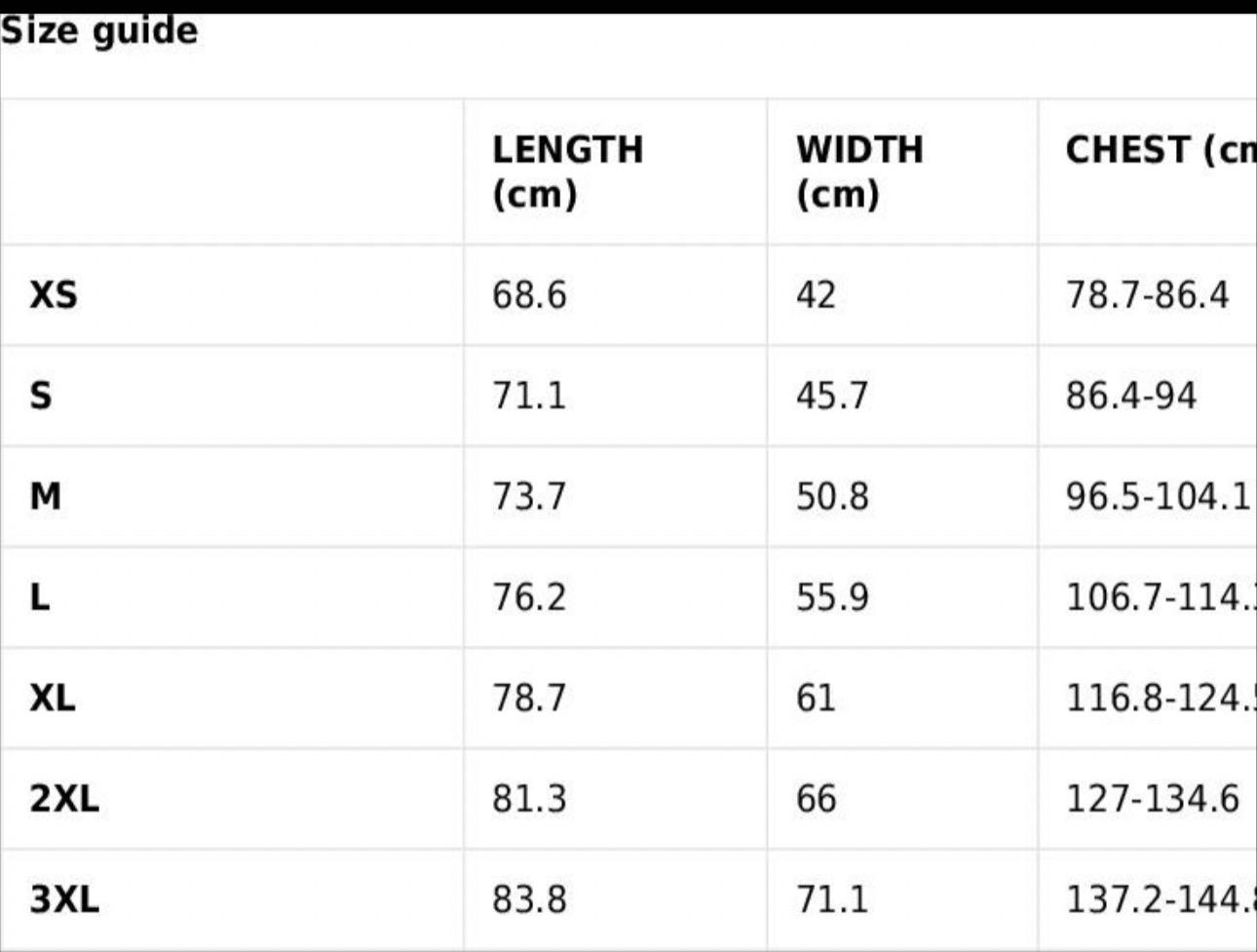This screenshot has width=1257, height=952.
Task: Click chest range 86.4-94 cell
Action: pyautogui.click(x=1130, y=396)
